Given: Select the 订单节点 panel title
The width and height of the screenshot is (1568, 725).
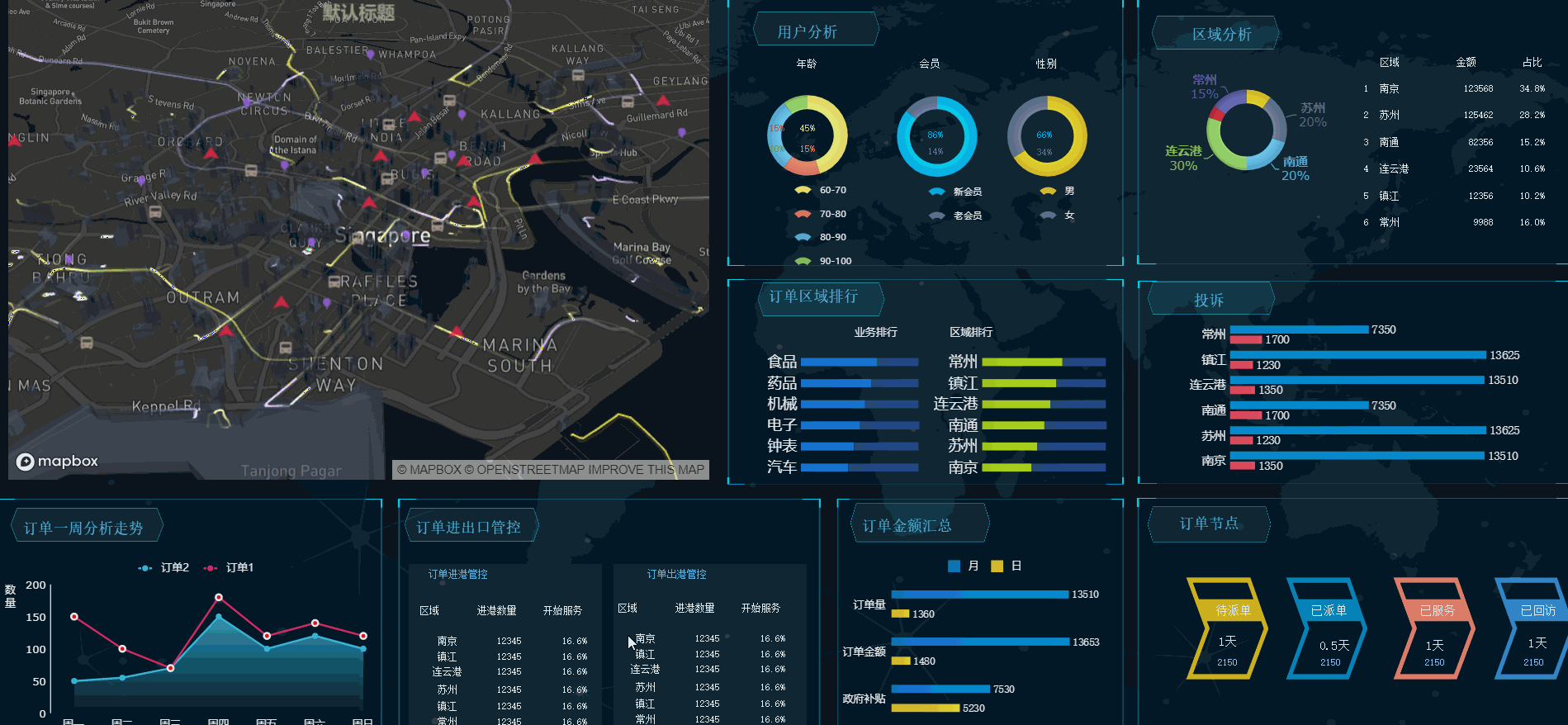Looking at the screenshot, I should (1209, 524).
